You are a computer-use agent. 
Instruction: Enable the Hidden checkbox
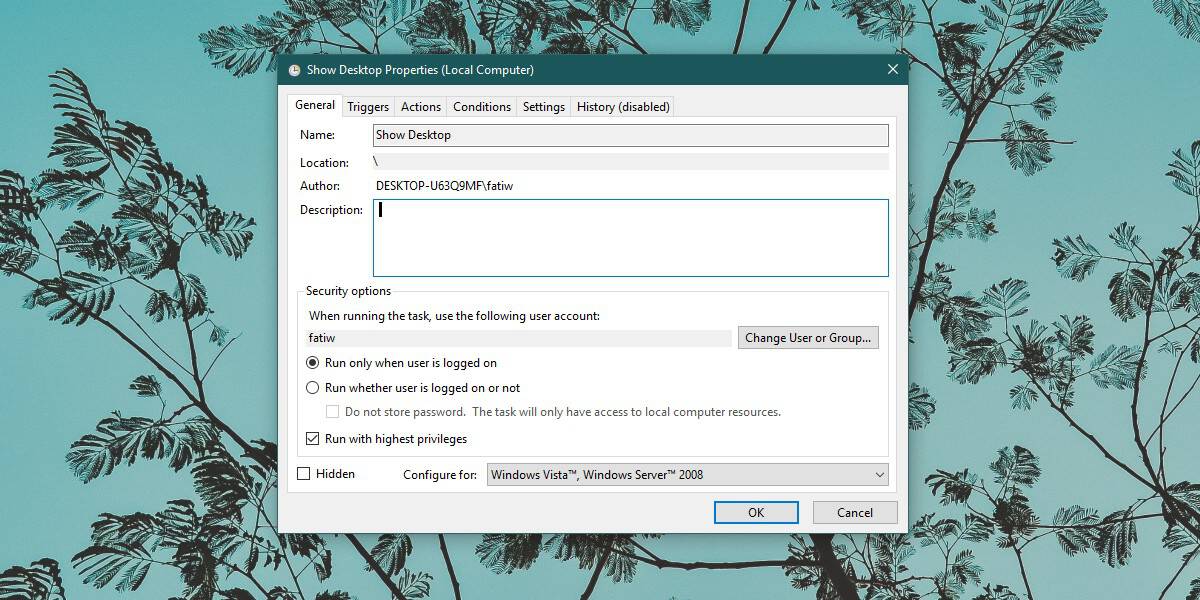click(304, 474)
